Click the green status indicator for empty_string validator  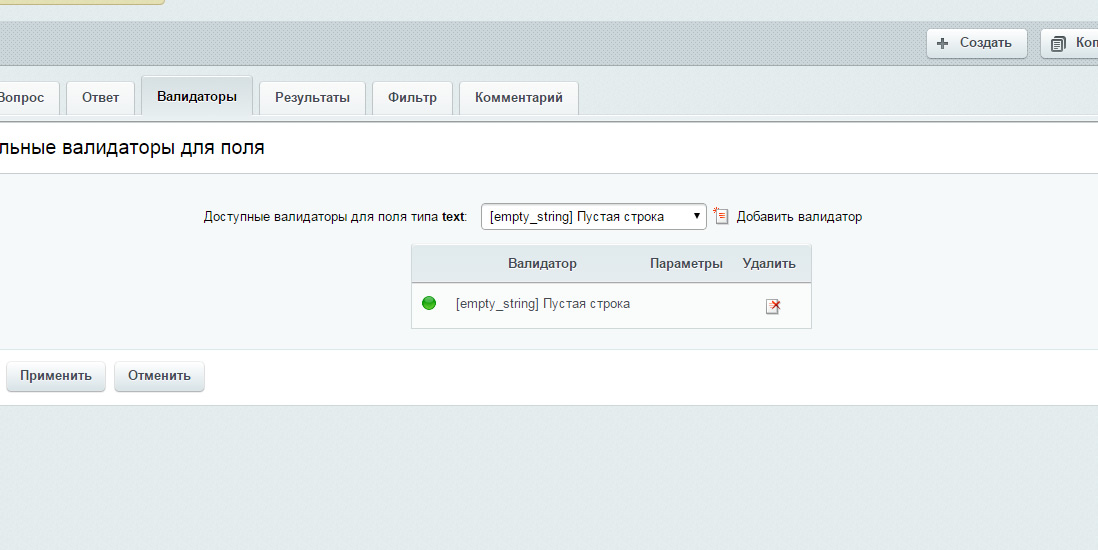(x=429, y=303)
